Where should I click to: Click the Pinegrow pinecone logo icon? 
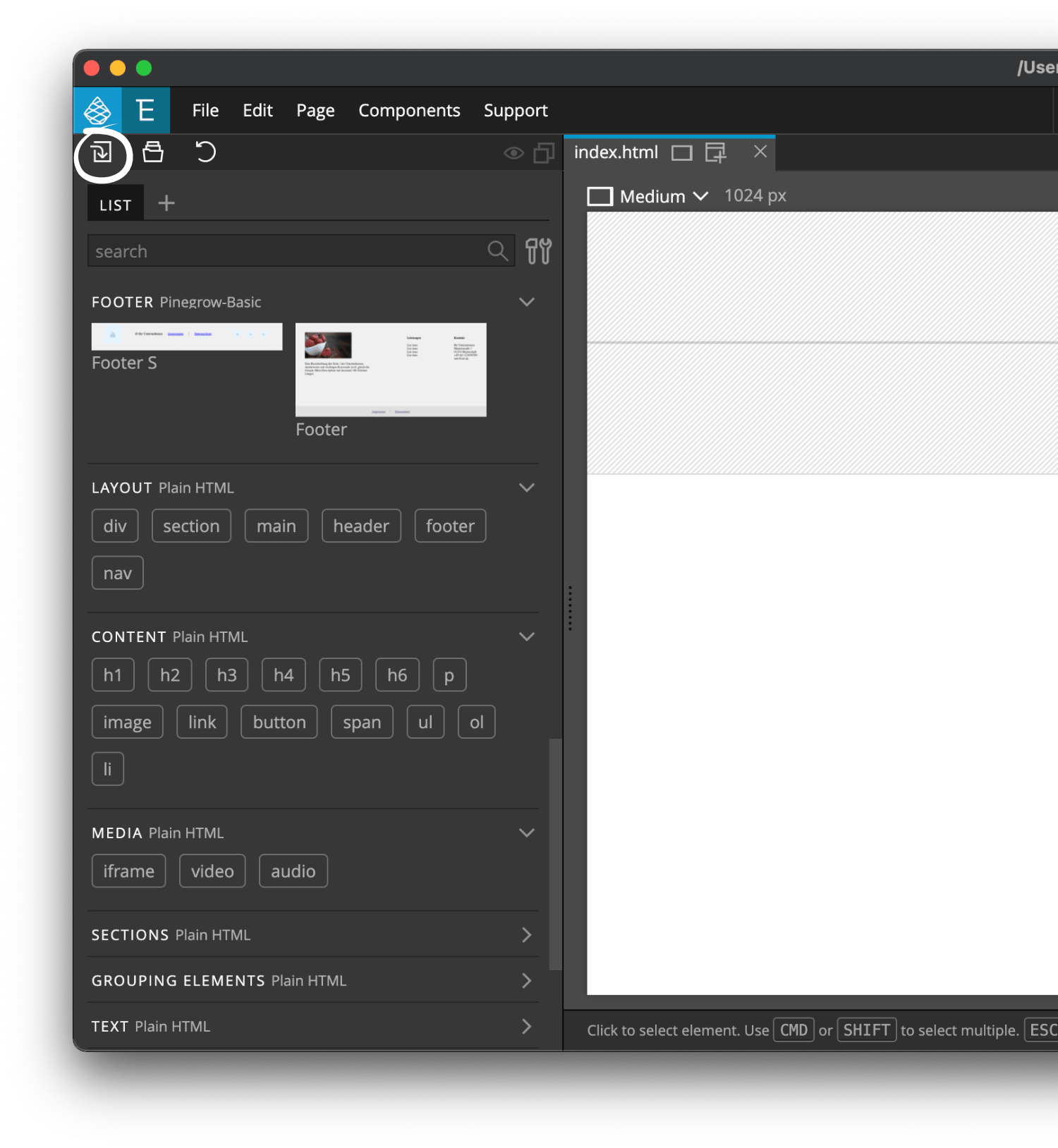(97, 110)
